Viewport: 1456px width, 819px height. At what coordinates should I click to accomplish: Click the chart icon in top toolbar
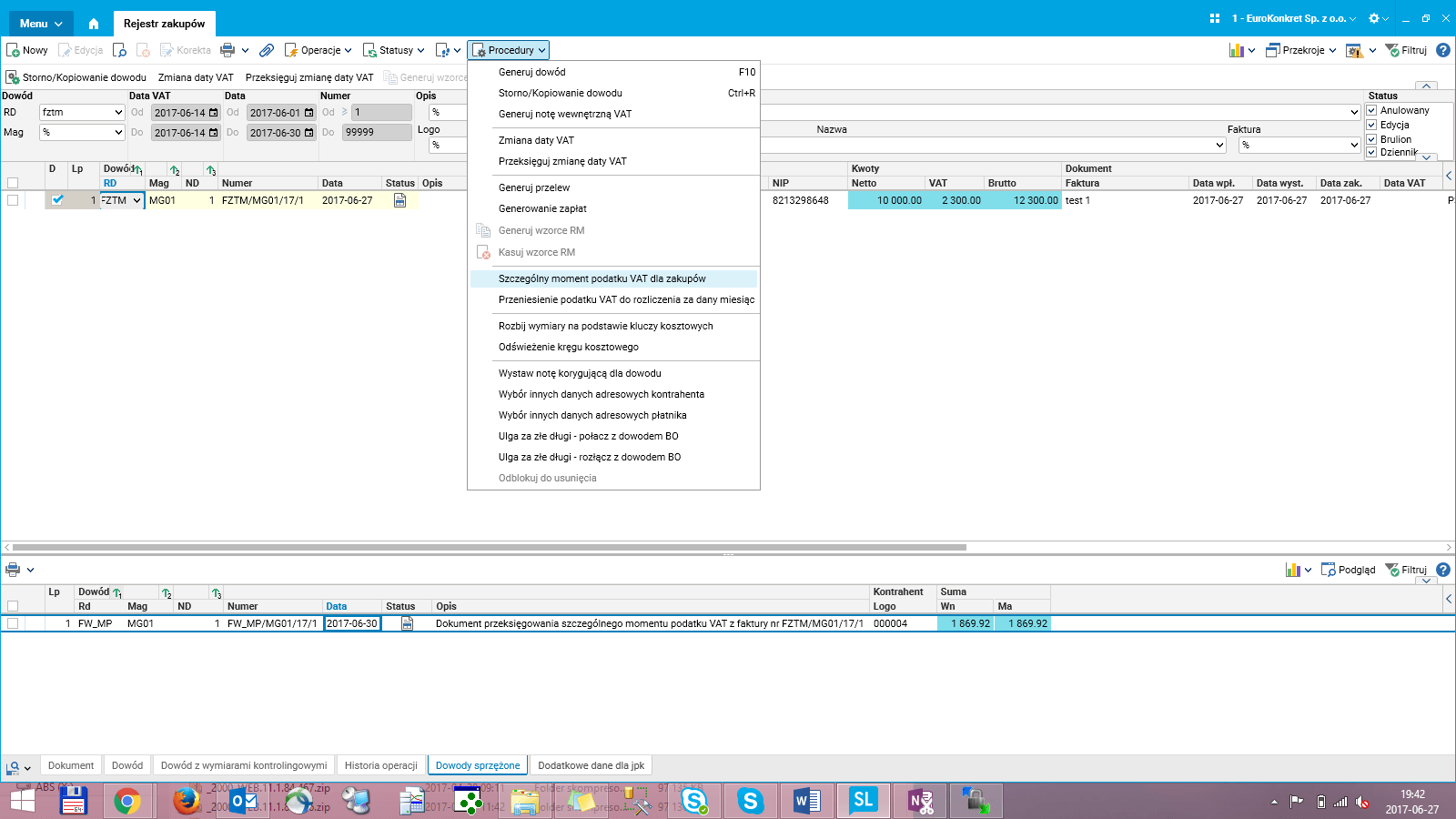tap(1237, 50)
